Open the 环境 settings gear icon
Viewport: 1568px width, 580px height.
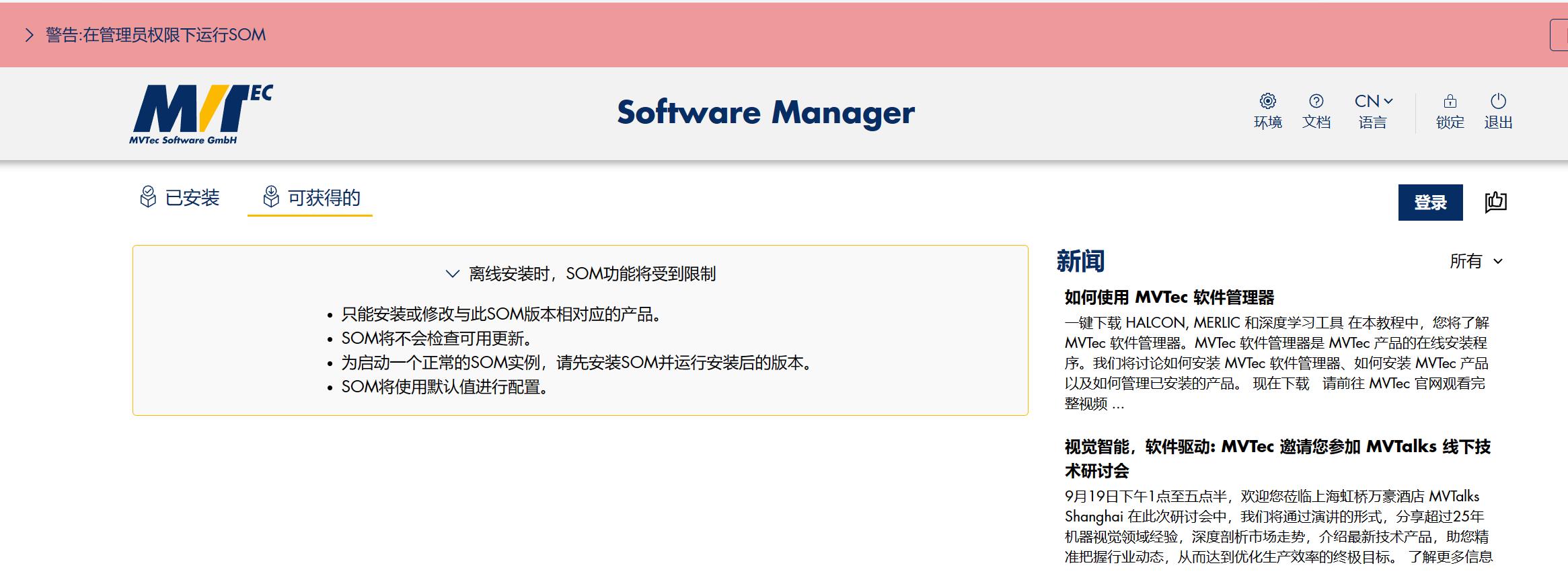click(1267, 101)
